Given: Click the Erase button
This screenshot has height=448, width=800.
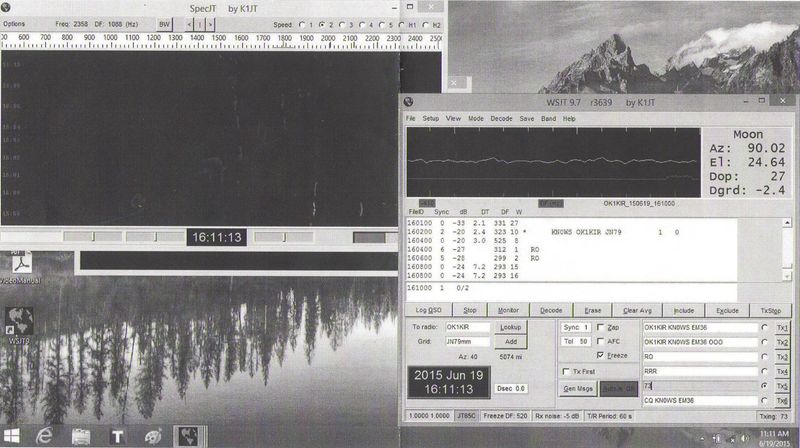Looking at the screenshot, I should [592, 310].
